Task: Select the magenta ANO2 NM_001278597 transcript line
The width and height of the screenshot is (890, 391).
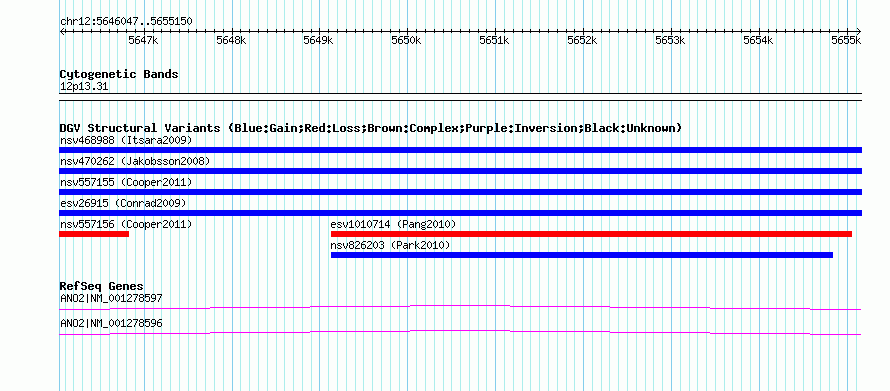Action: coord(460,307)
